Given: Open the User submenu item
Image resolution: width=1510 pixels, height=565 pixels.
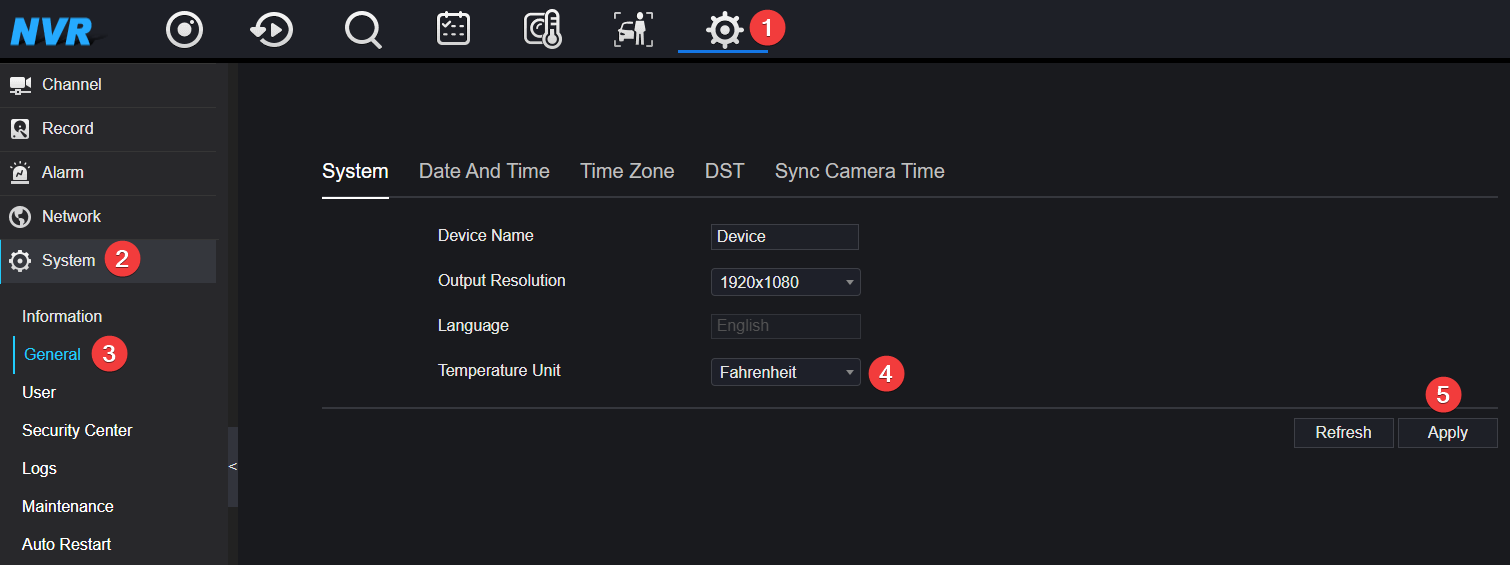Looking at the screenshot, I should (39, 392).
